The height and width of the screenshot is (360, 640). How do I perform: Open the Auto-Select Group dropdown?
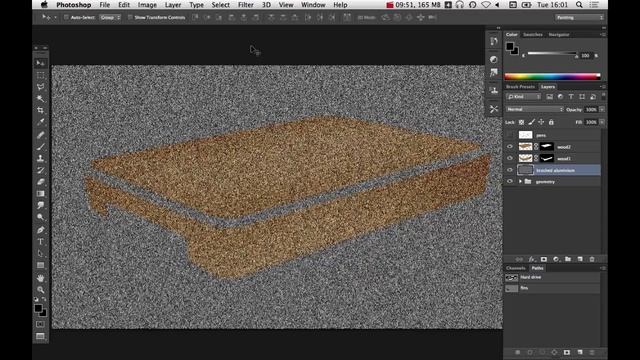coord(110,18)
